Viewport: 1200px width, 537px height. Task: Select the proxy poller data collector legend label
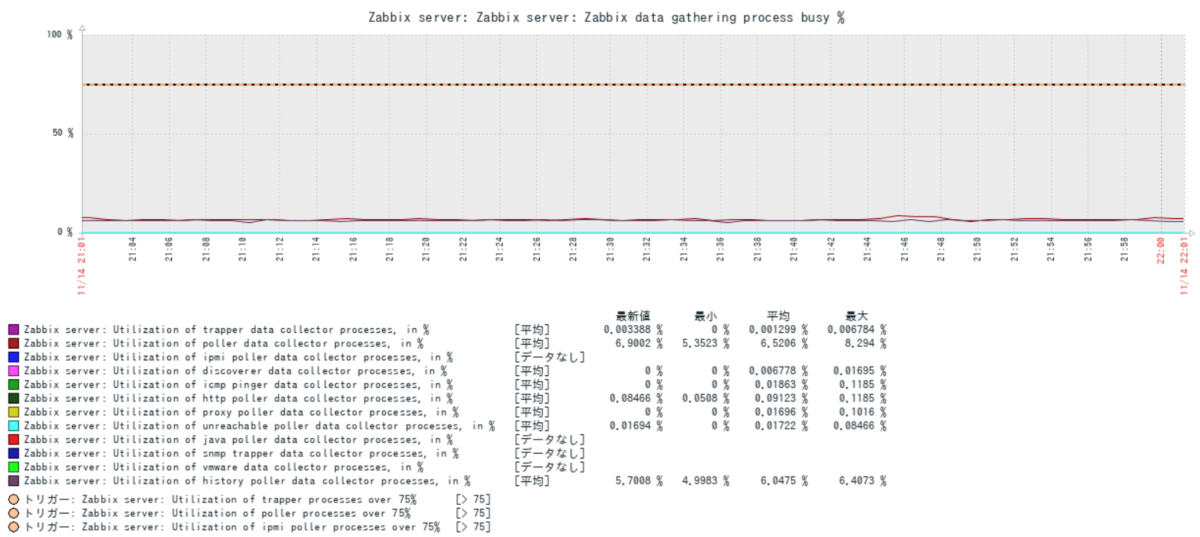coord(242,412)
